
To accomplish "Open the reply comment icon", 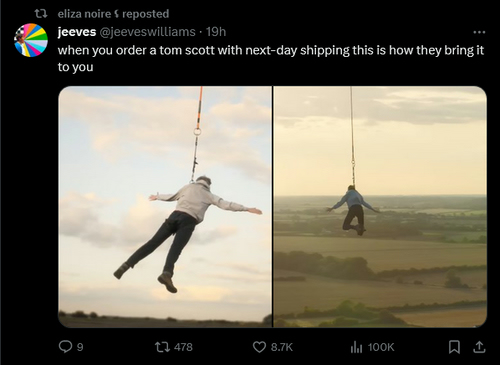I will (x=65, y=347).
